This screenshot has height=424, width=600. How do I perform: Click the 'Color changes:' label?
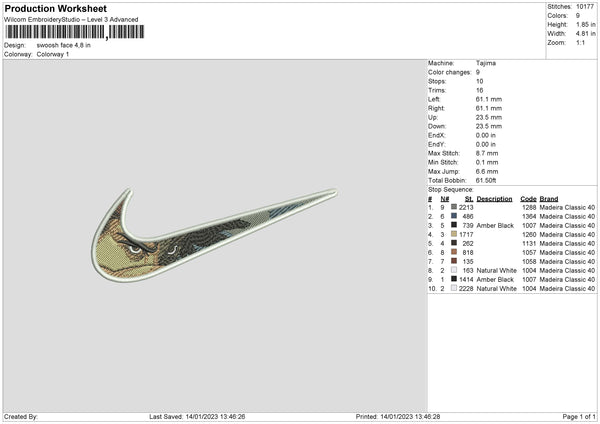(x=450, y=72)
